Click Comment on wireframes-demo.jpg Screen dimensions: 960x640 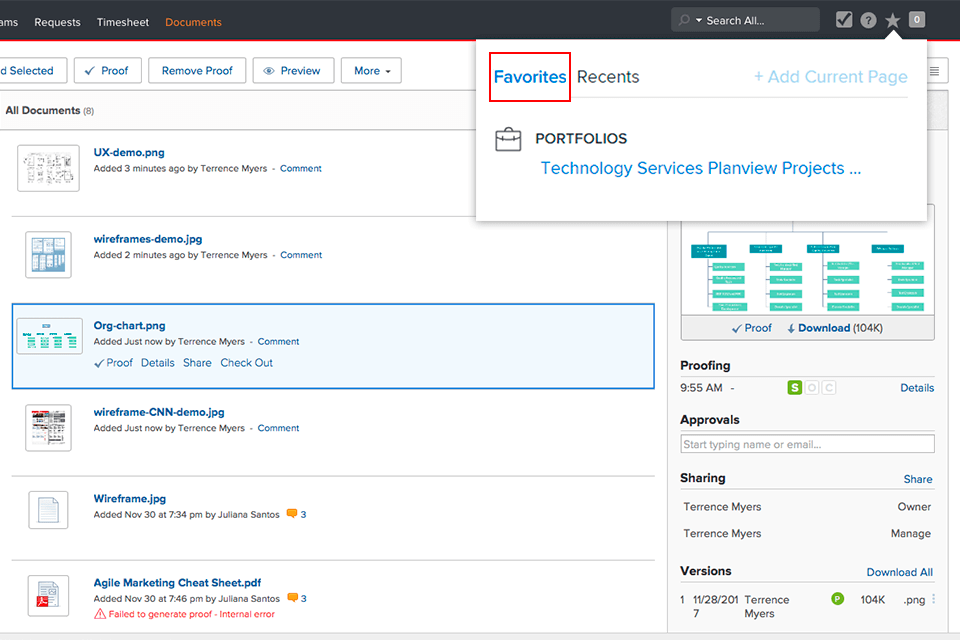pyautogui.click(x=301, y=255)
